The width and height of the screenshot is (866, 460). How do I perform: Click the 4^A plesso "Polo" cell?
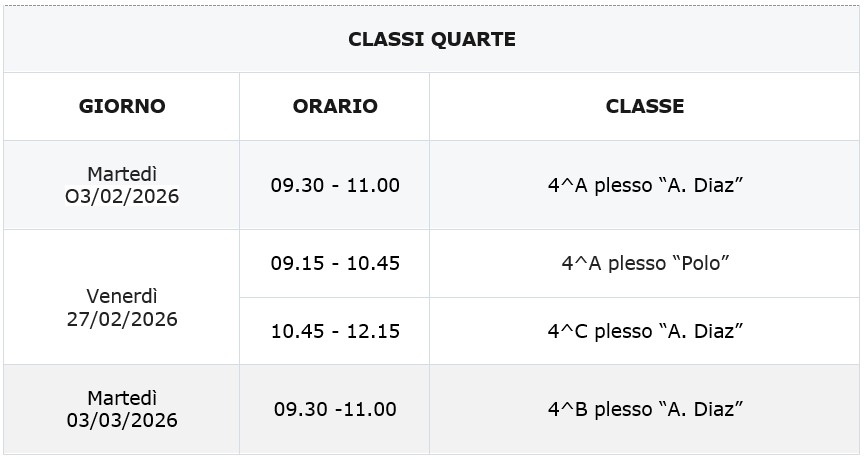[645, 263]
